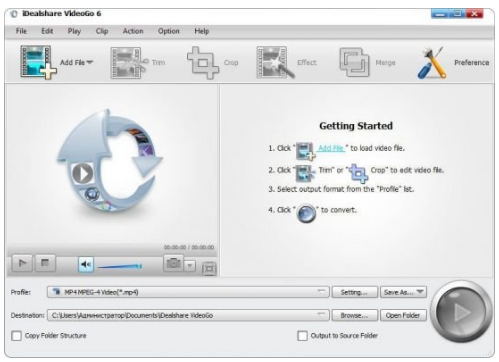Click the Setting... button
Screen dimensions: 499x362
tap(355, 292)
